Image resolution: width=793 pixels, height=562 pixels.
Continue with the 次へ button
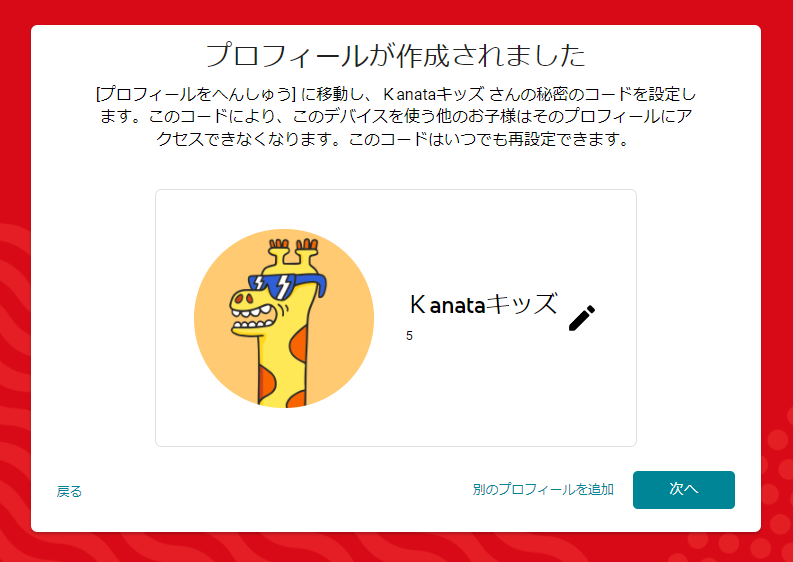click(683, 490)
